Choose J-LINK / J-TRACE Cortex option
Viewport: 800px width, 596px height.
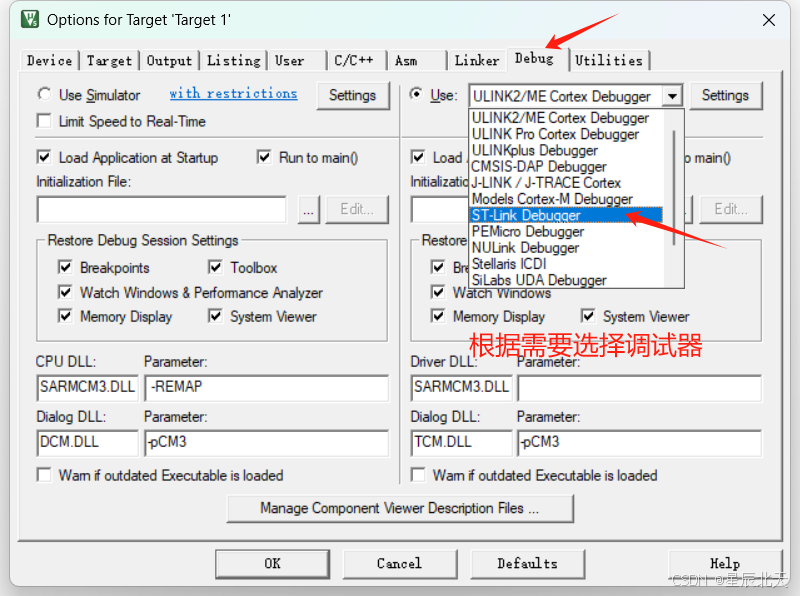tap(566, 183)
